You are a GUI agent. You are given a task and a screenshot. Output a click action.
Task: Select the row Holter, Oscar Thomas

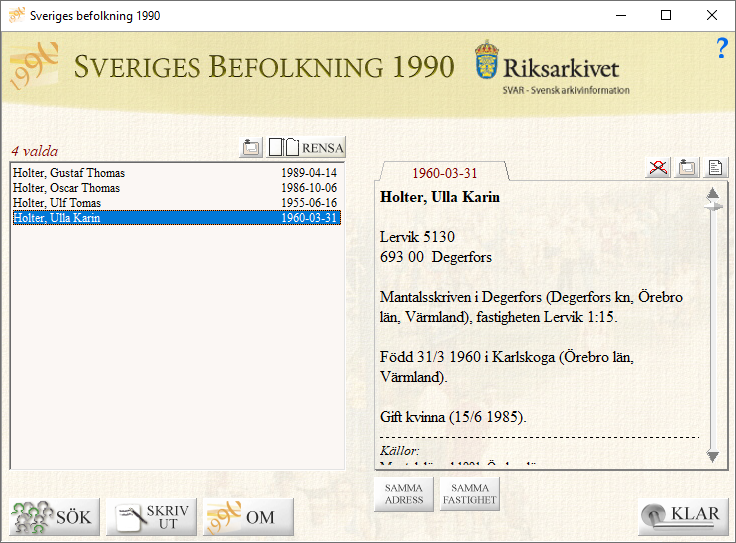pos(176,188)
